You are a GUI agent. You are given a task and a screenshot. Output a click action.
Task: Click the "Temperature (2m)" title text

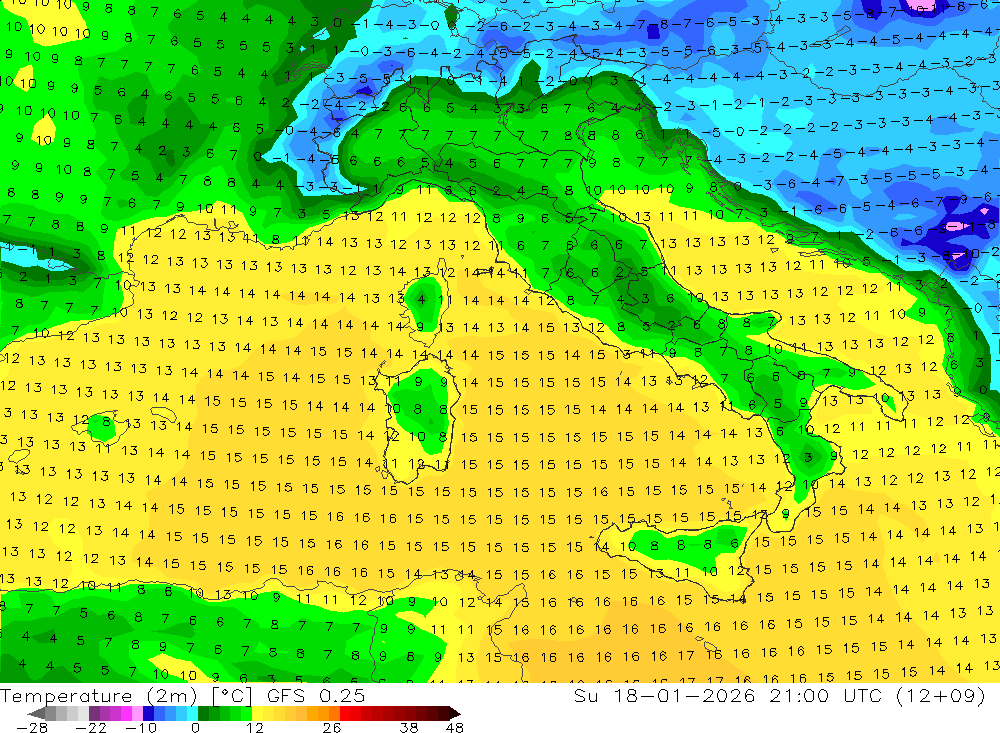[x=98, y=695]
